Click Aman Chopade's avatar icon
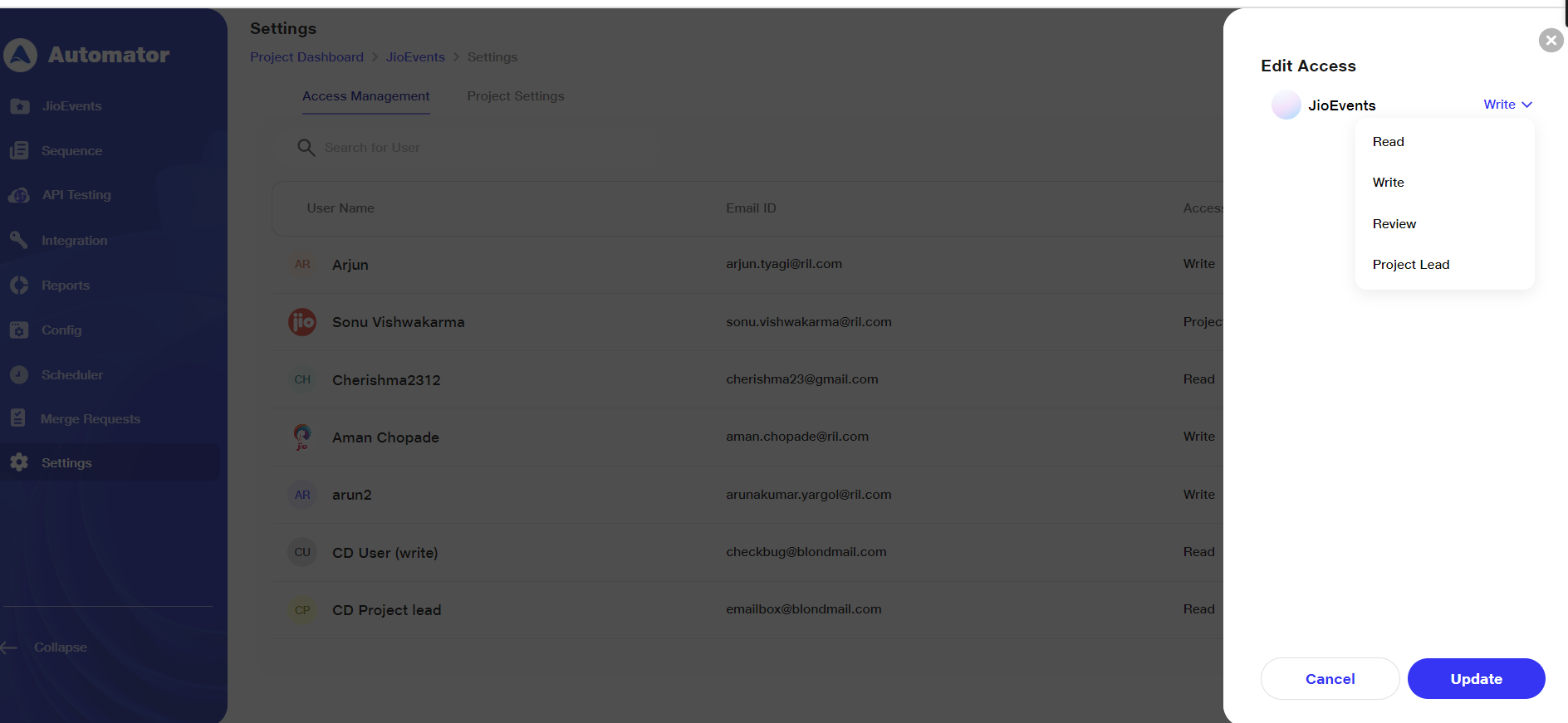 pyautogui.click(x=302, y=437)
